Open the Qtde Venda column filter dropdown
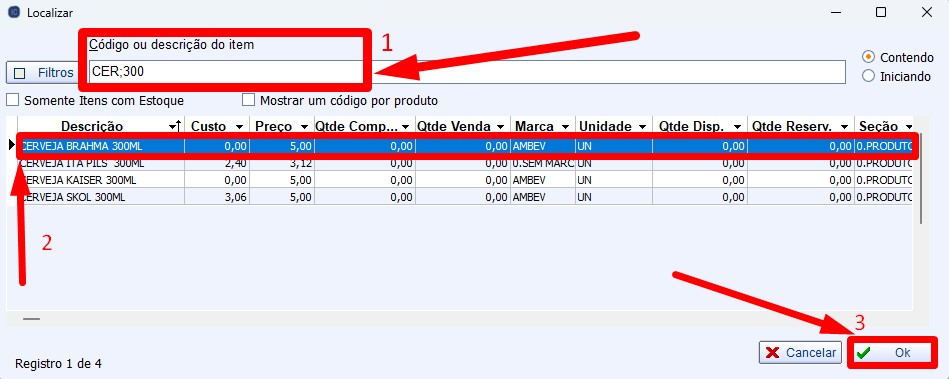The height and width of the screenshot is (379, 949). click(501, 127)
